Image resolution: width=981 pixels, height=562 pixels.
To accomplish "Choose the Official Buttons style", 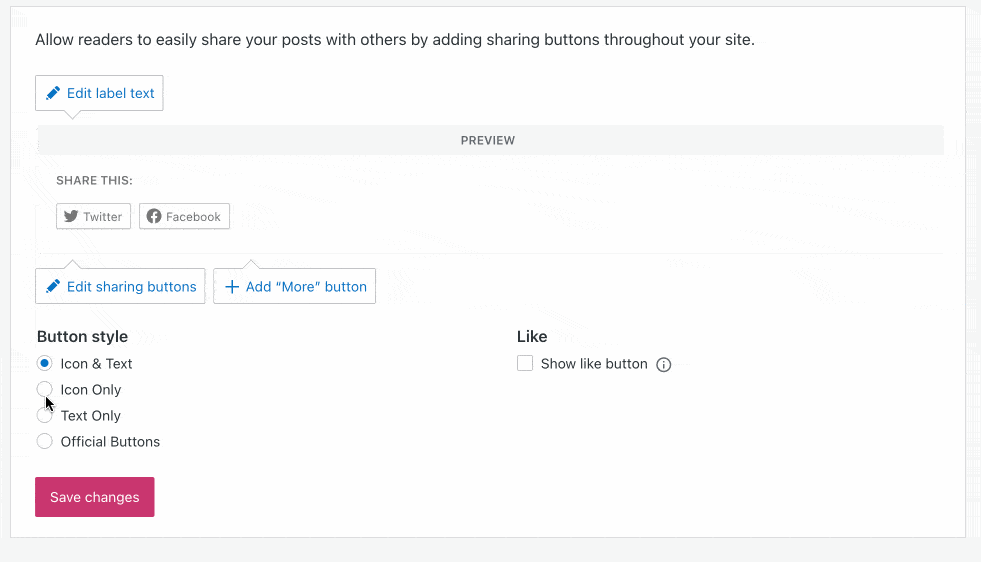I will [x=44, y=442].
